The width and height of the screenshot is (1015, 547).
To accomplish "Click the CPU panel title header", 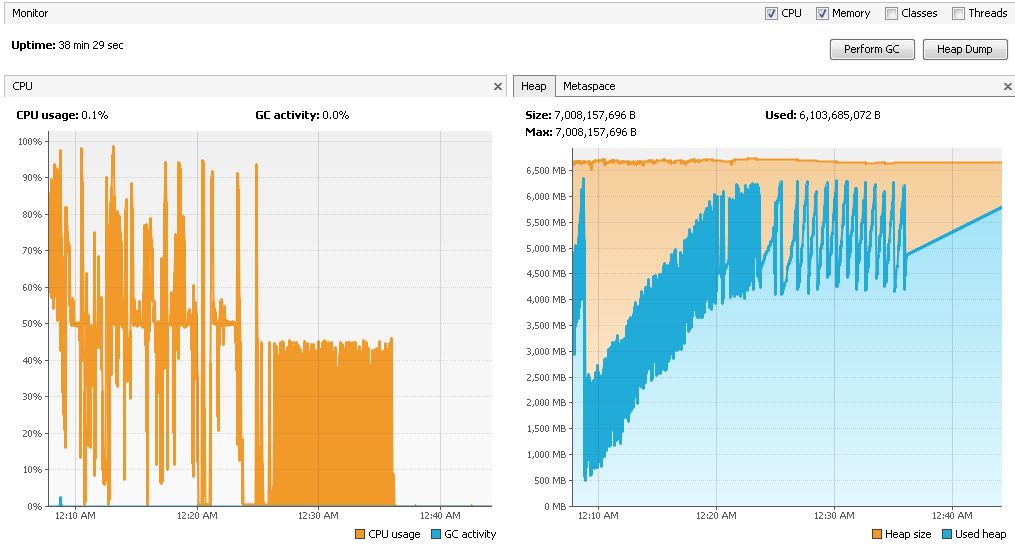I will (23, 87).
